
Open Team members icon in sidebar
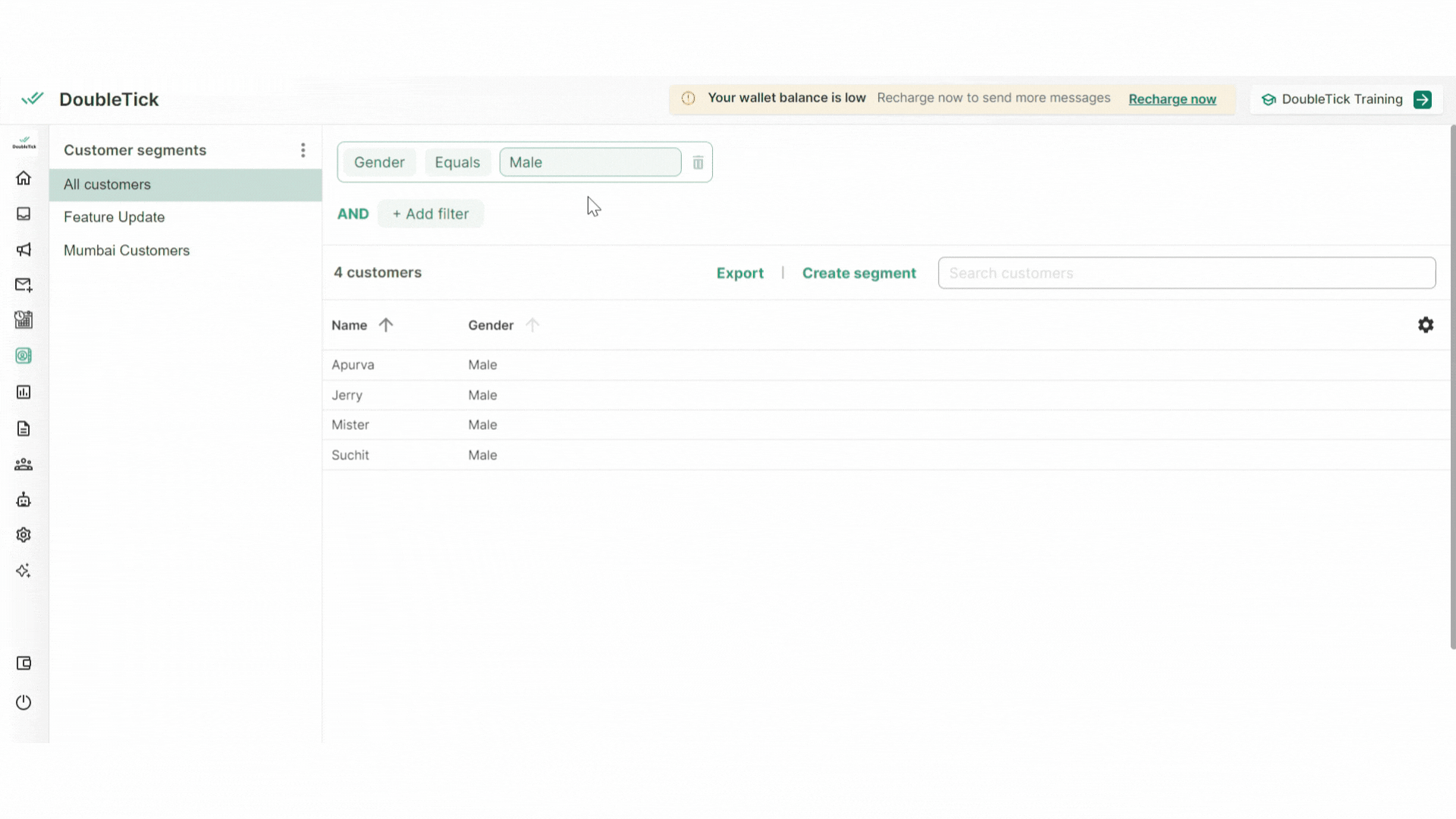pos(24,464)
